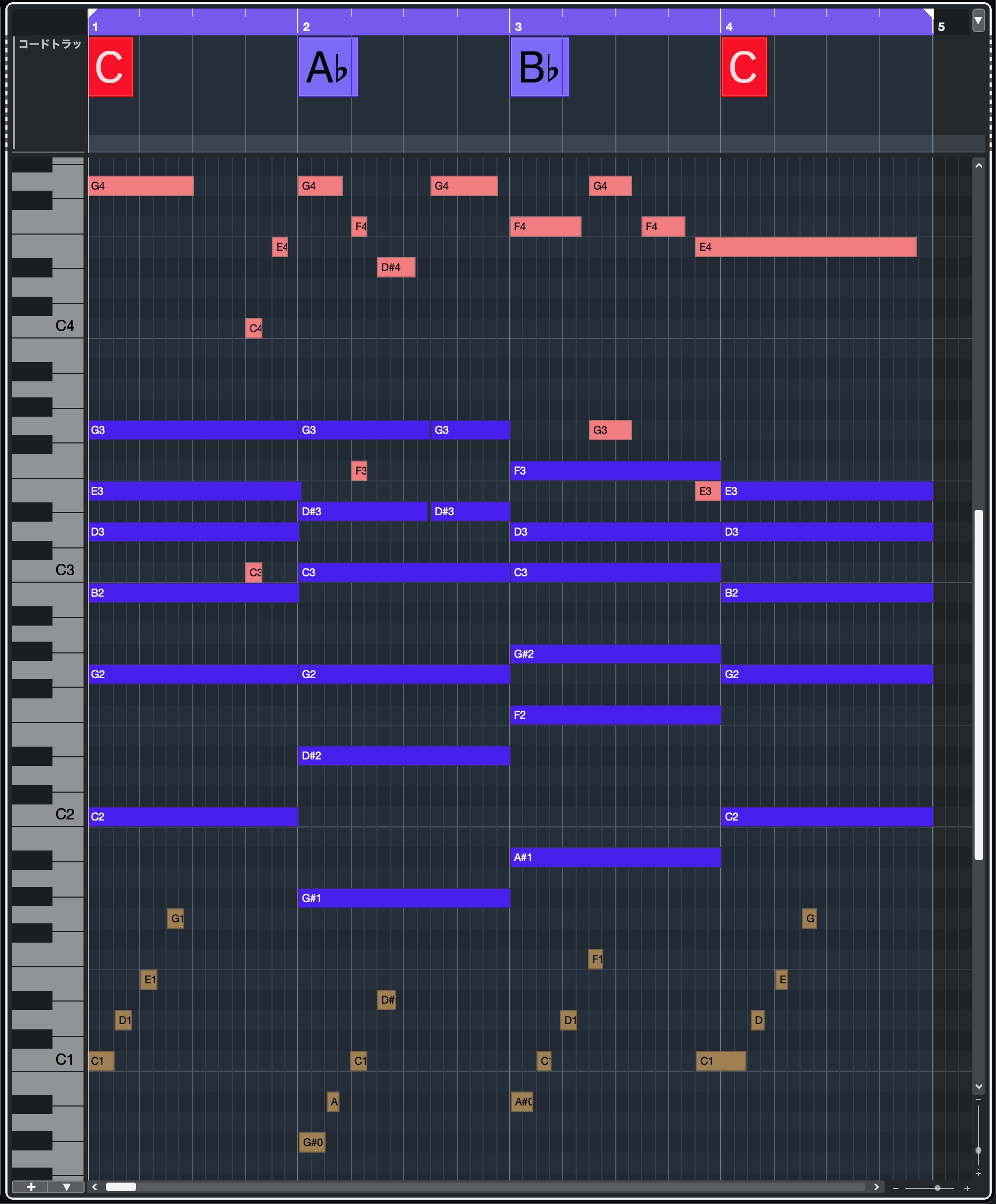The height and width of the screenshot is (1204, 996).
Task: Select the A♭ chord event
Action: coord(328,67)
